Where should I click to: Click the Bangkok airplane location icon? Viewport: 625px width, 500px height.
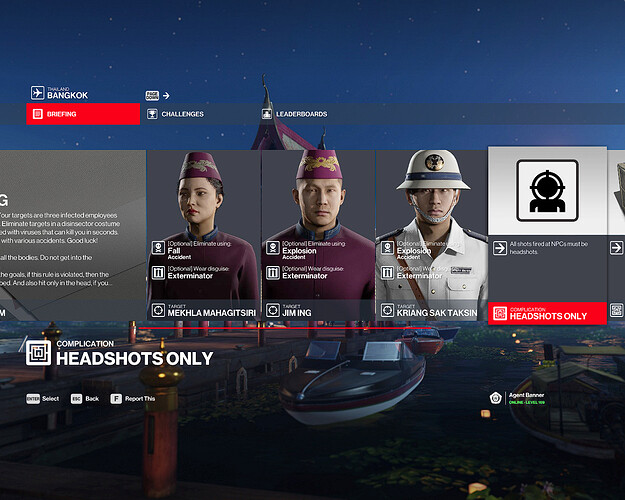point(37,93)
